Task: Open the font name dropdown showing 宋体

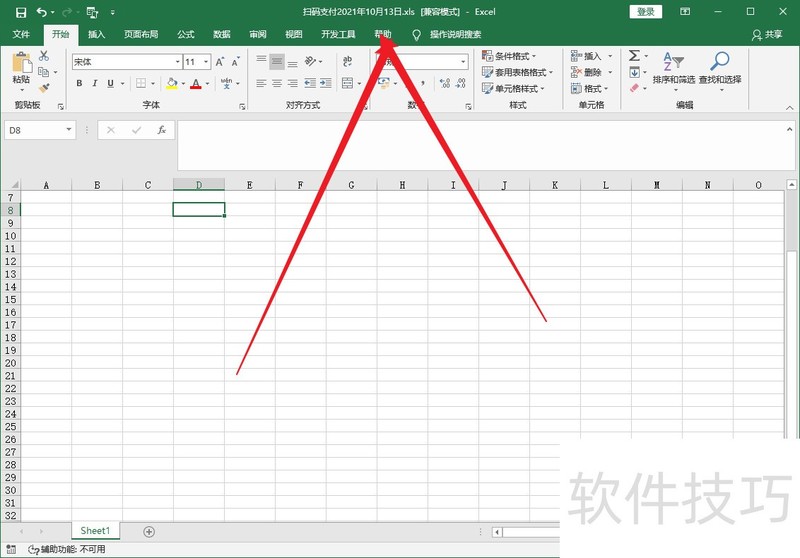Action: click(x=124, y=62)
